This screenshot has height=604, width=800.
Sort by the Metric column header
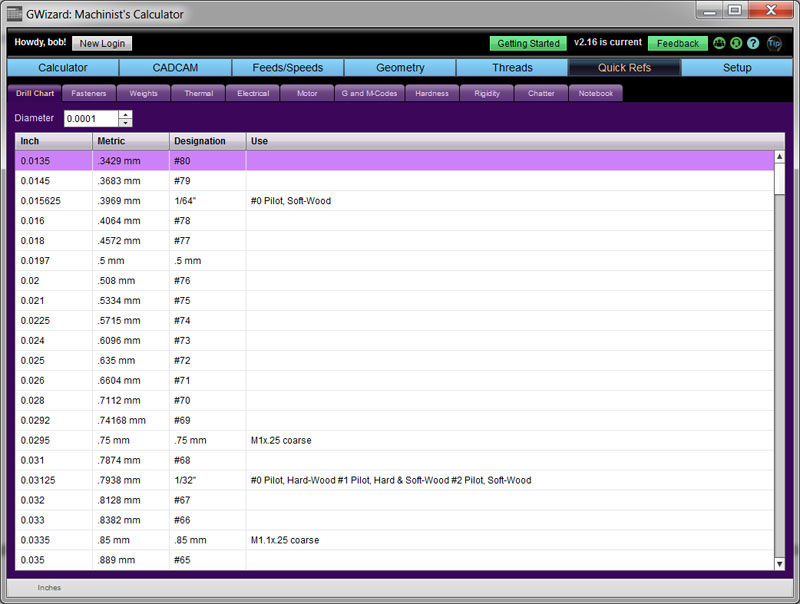pos(131,141)
